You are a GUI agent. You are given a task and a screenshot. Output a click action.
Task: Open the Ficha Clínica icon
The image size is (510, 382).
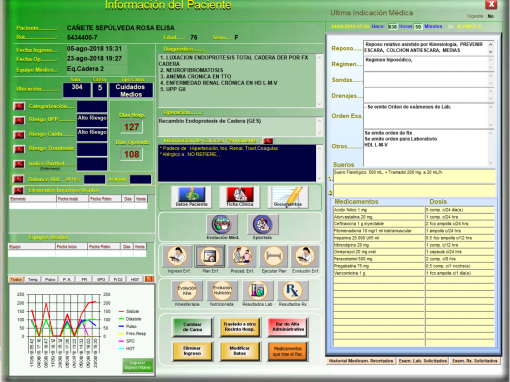tap(240, 197)
